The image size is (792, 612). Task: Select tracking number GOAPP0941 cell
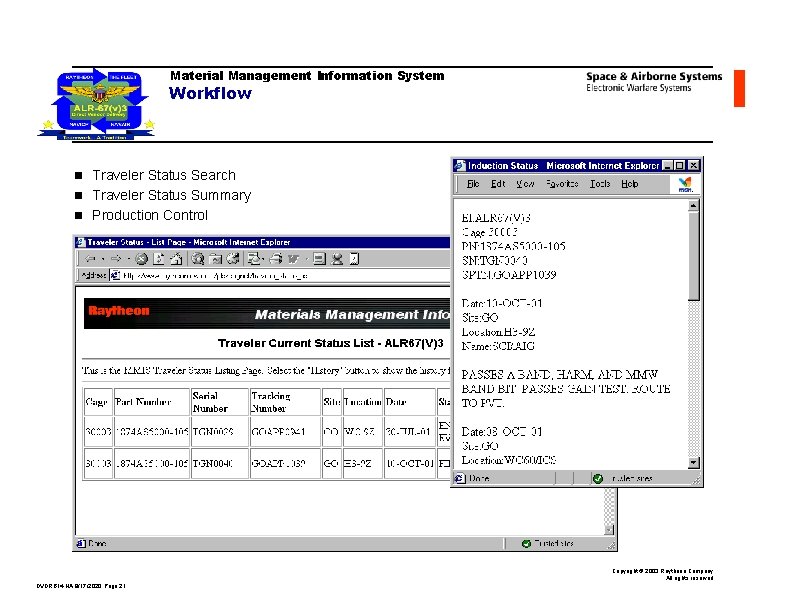coord(285,432)
